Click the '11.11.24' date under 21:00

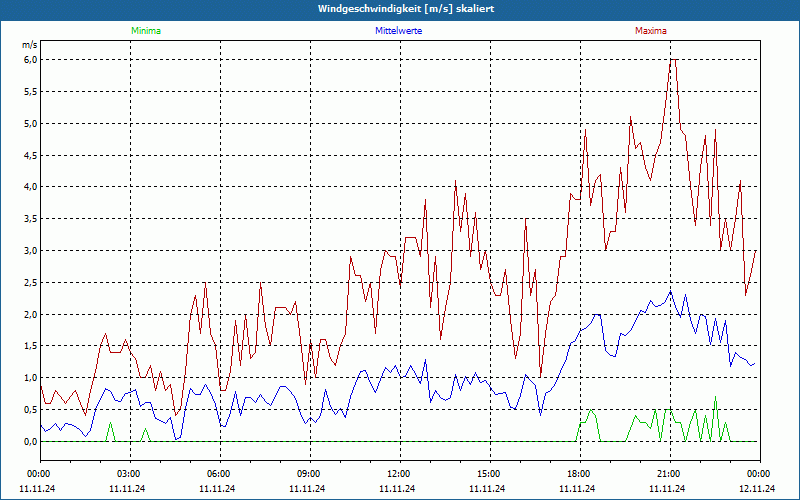click(x=667, y=488)
